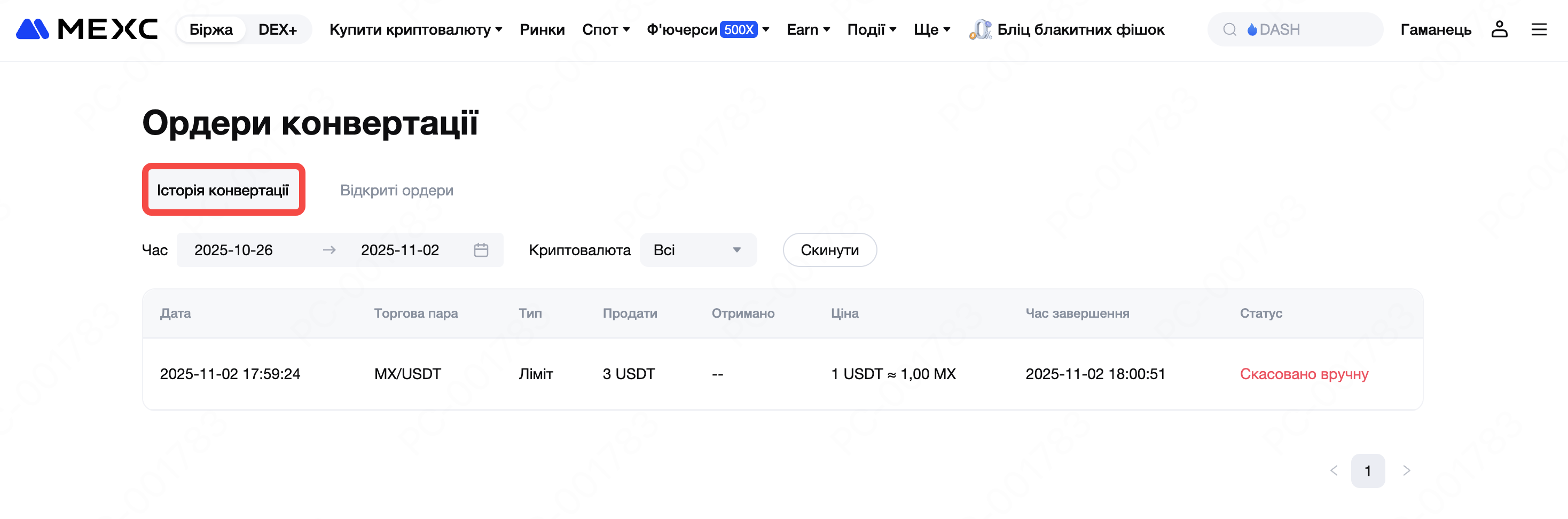The width and height of the screenshot is (1568, 519).
Task: Click the start date 2025-10-26 field
Action: coord(234,250)
